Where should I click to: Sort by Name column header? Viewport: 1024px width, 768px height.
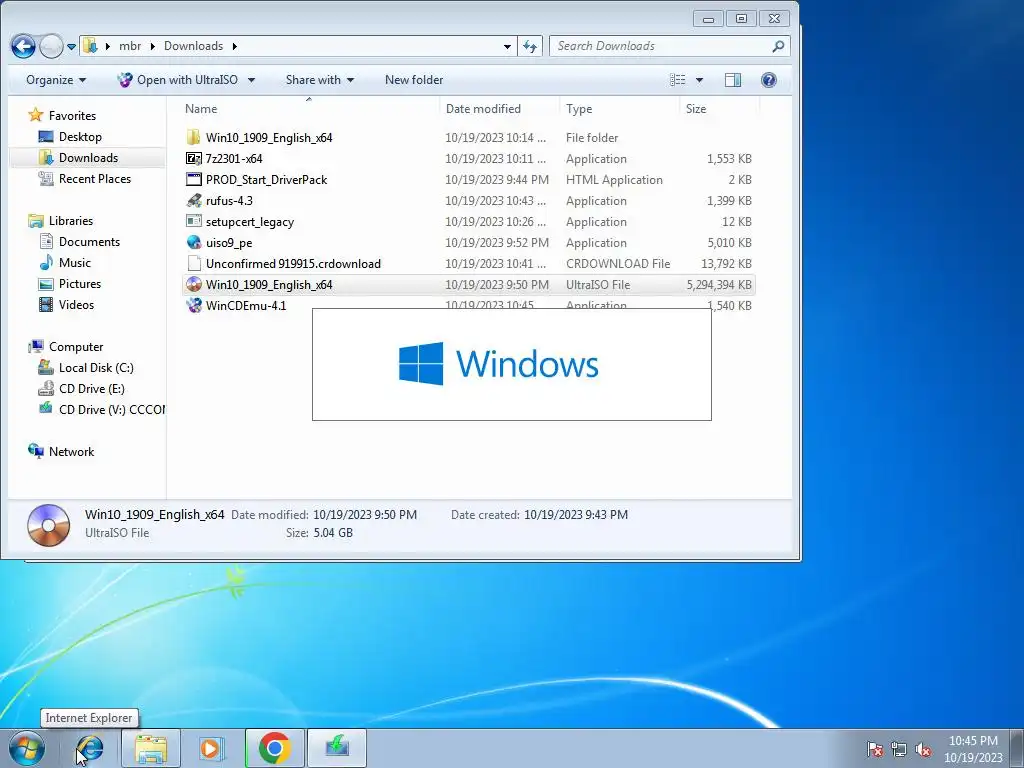pyautogui.click(x=200, y=108)
